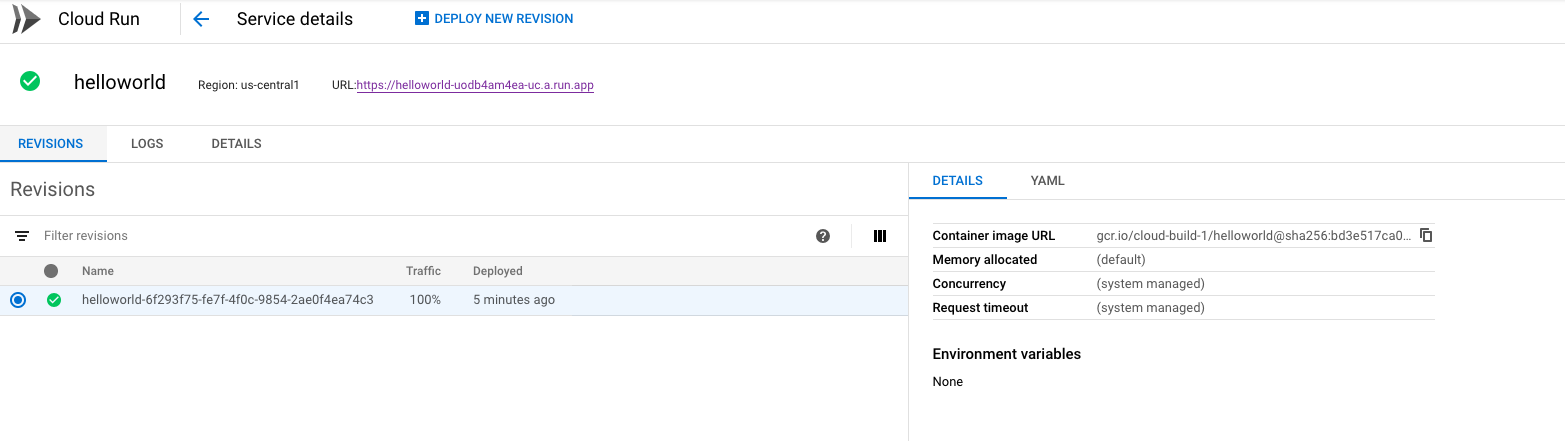Click the Concurrency label
Image resolution: width=1565 pixels, height=441 pixels.
point(969,284)
